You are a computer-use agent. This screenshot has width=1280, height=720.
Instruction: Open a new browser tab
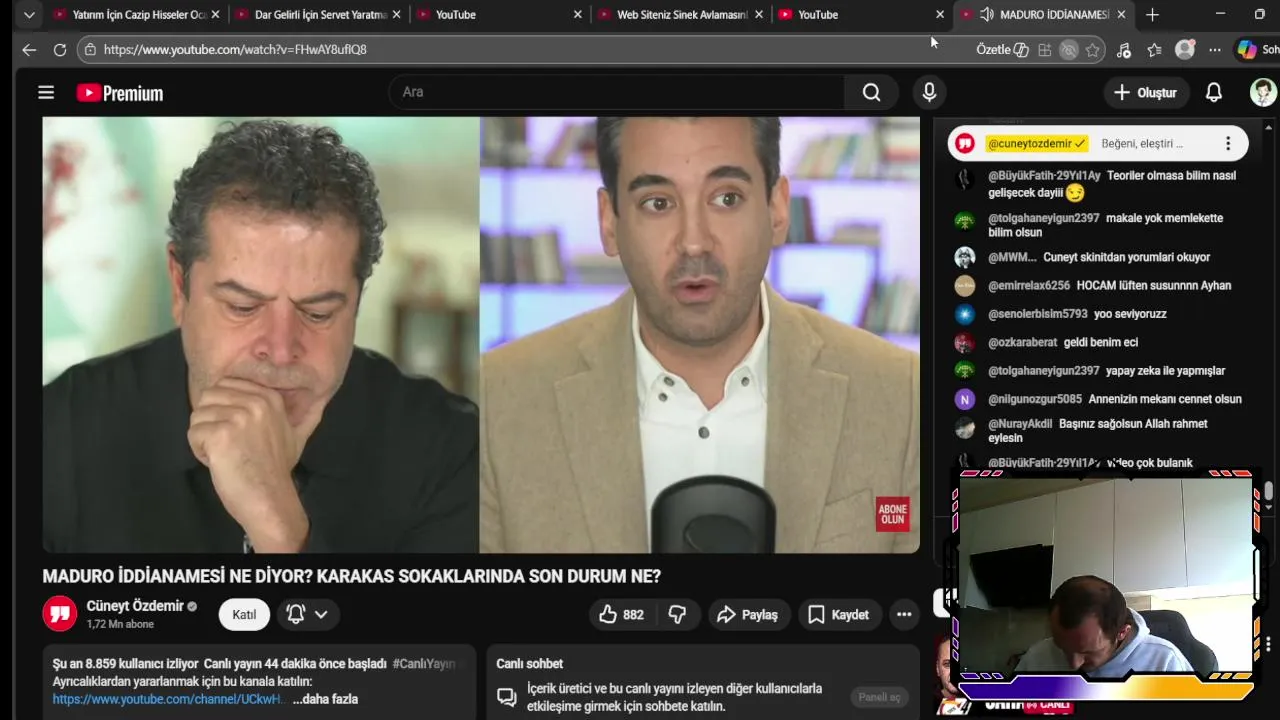1152,15
